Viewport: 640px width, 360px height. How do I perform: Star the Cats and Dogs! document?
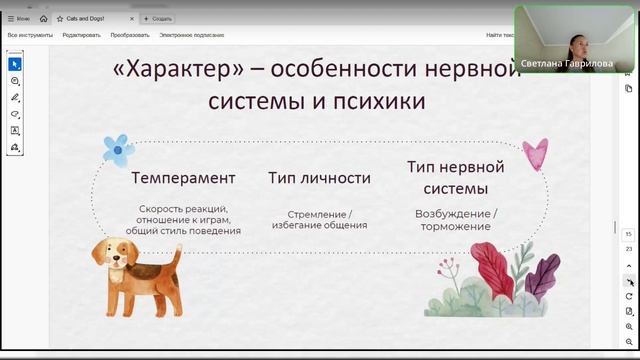point(60,19)
